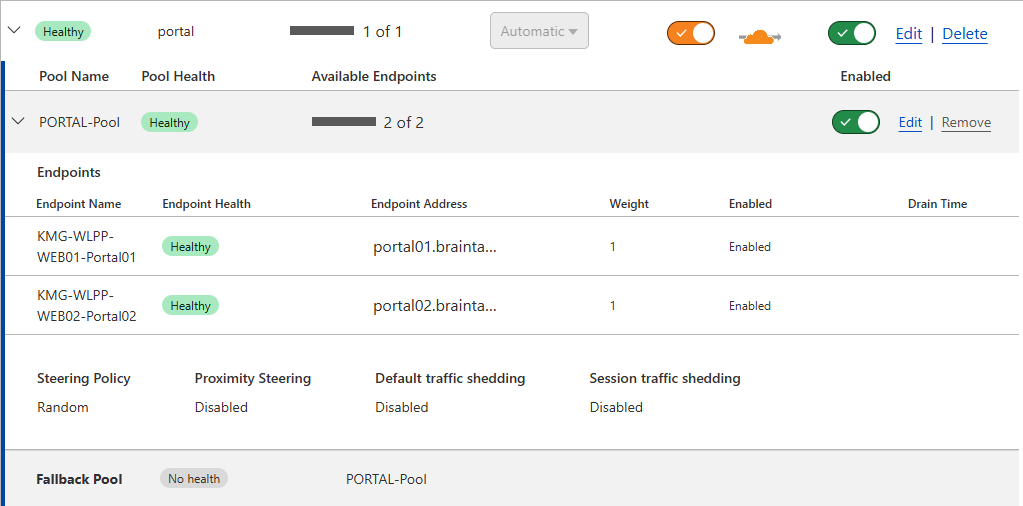
Task: Click the portal Healthy status badge
Action: [63, 31]
